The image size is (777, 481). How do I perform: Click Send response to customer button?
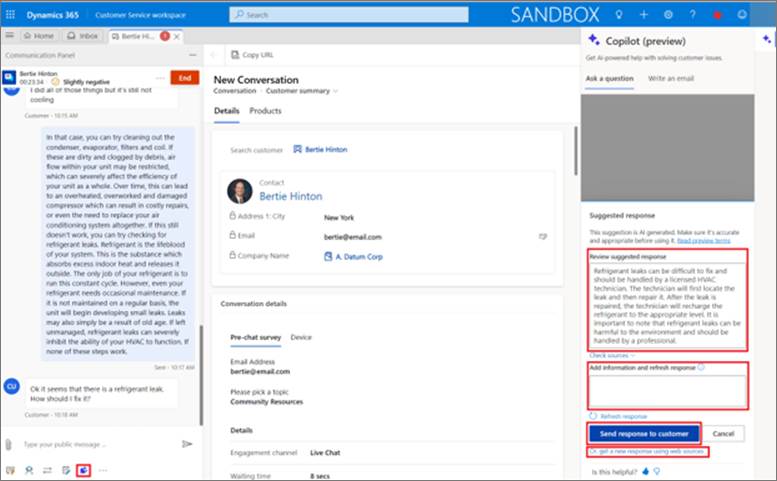tap(643, 434)
